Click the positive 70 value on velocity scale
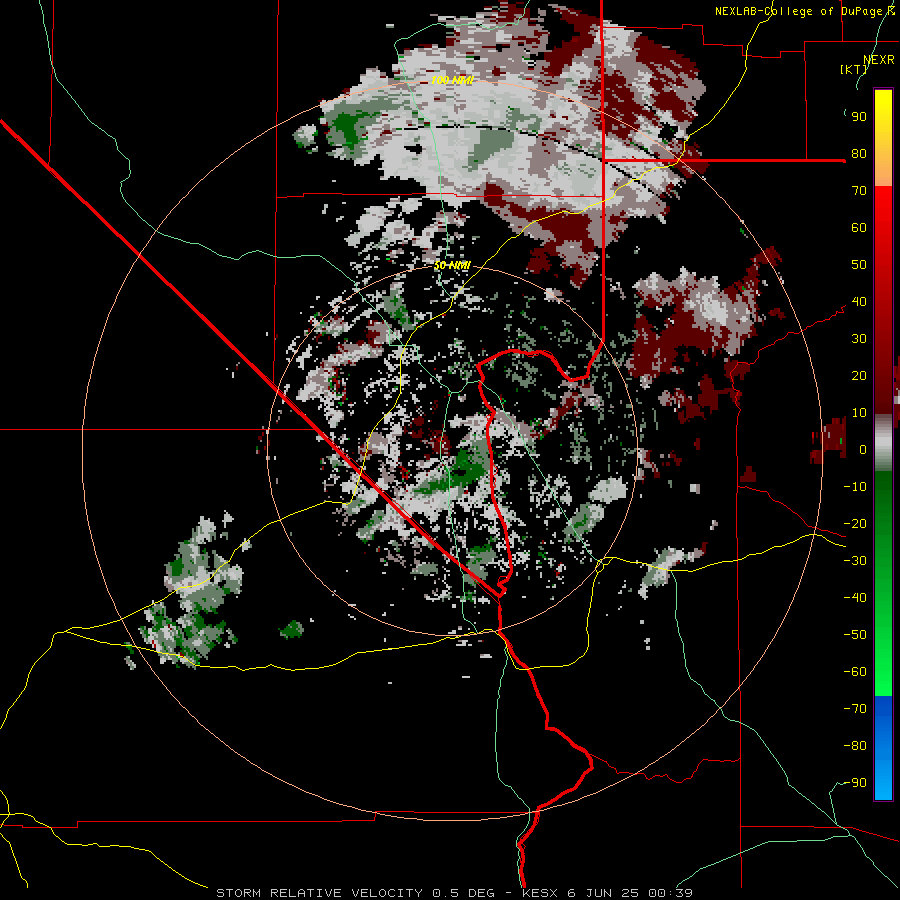Image resolution: width=900 pixels, height=900 pixels. (859, 191)
